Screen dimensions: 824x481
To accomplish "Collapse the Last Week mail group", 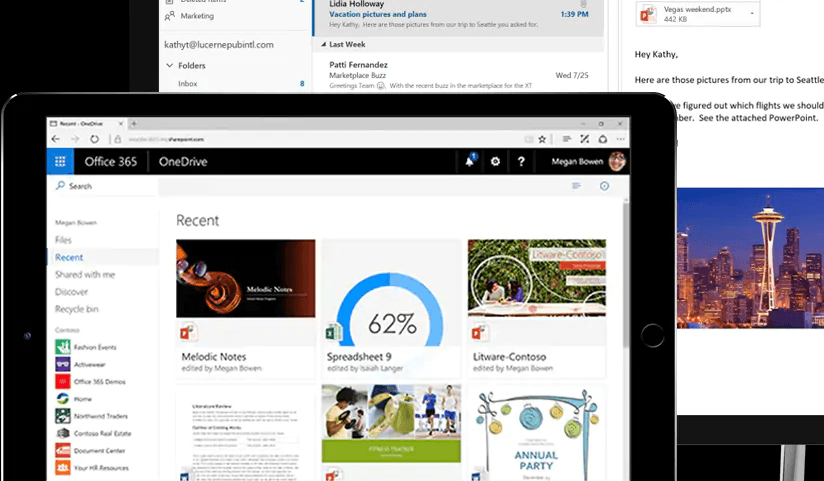I will [x=322, y=45].
